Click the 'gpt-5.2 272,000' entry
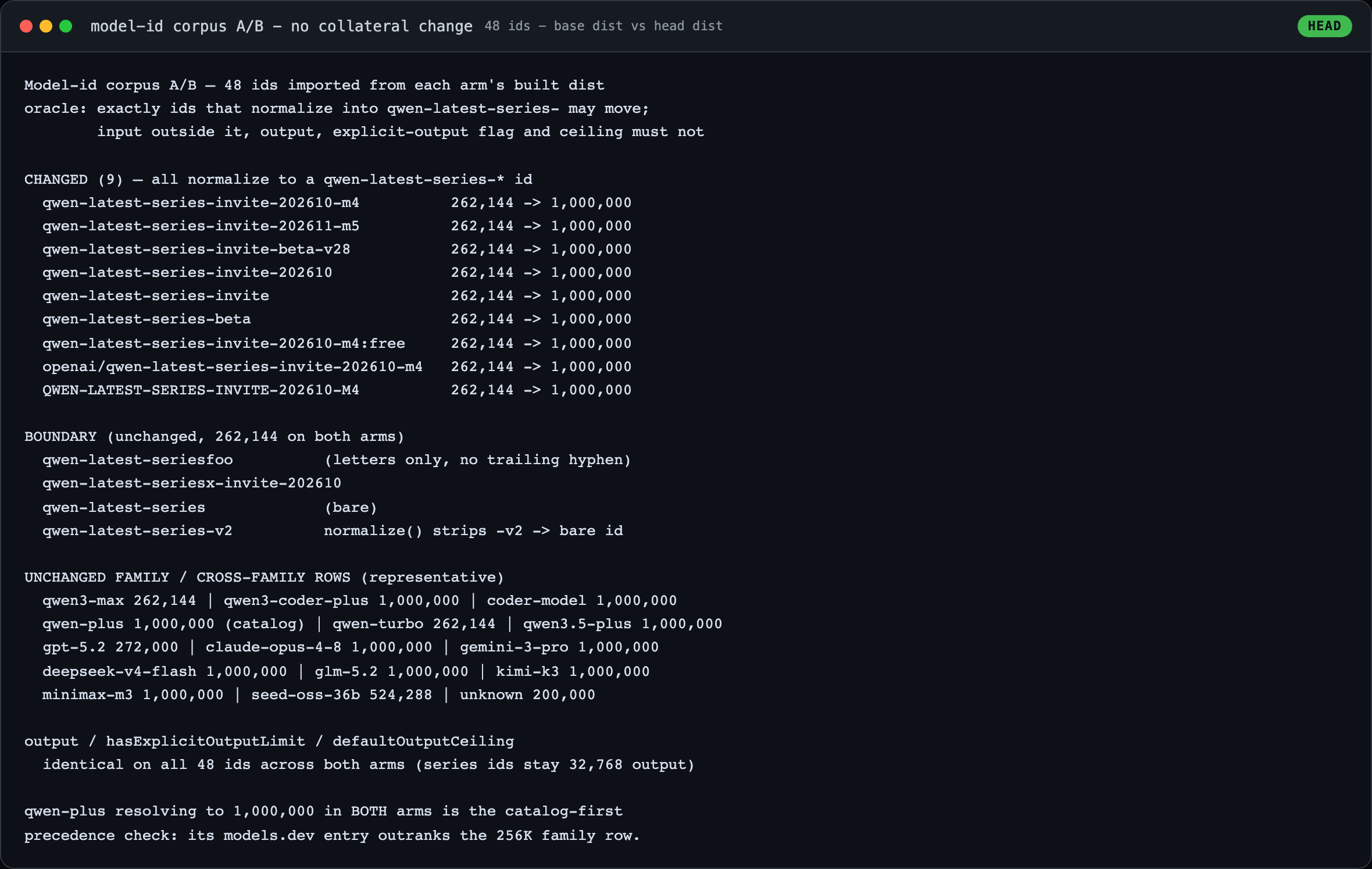1372x869 pixels. point(110,647)
